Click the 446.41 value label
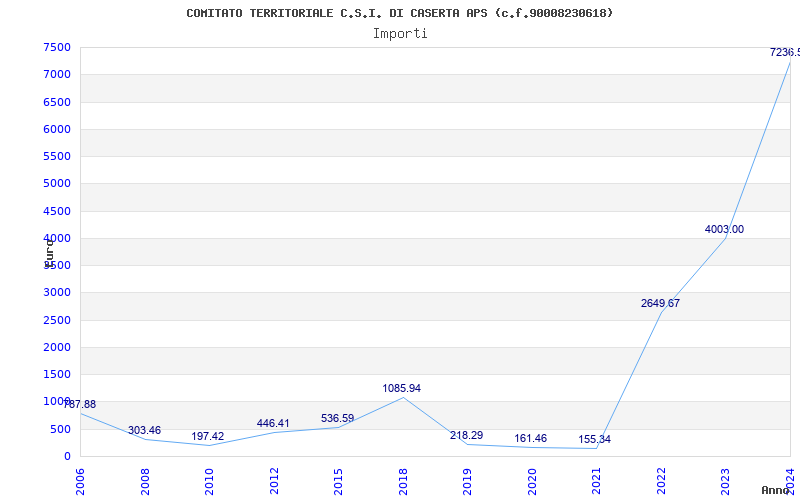The image size is (800, 500). pyautogui.click(x=273, y=423)
